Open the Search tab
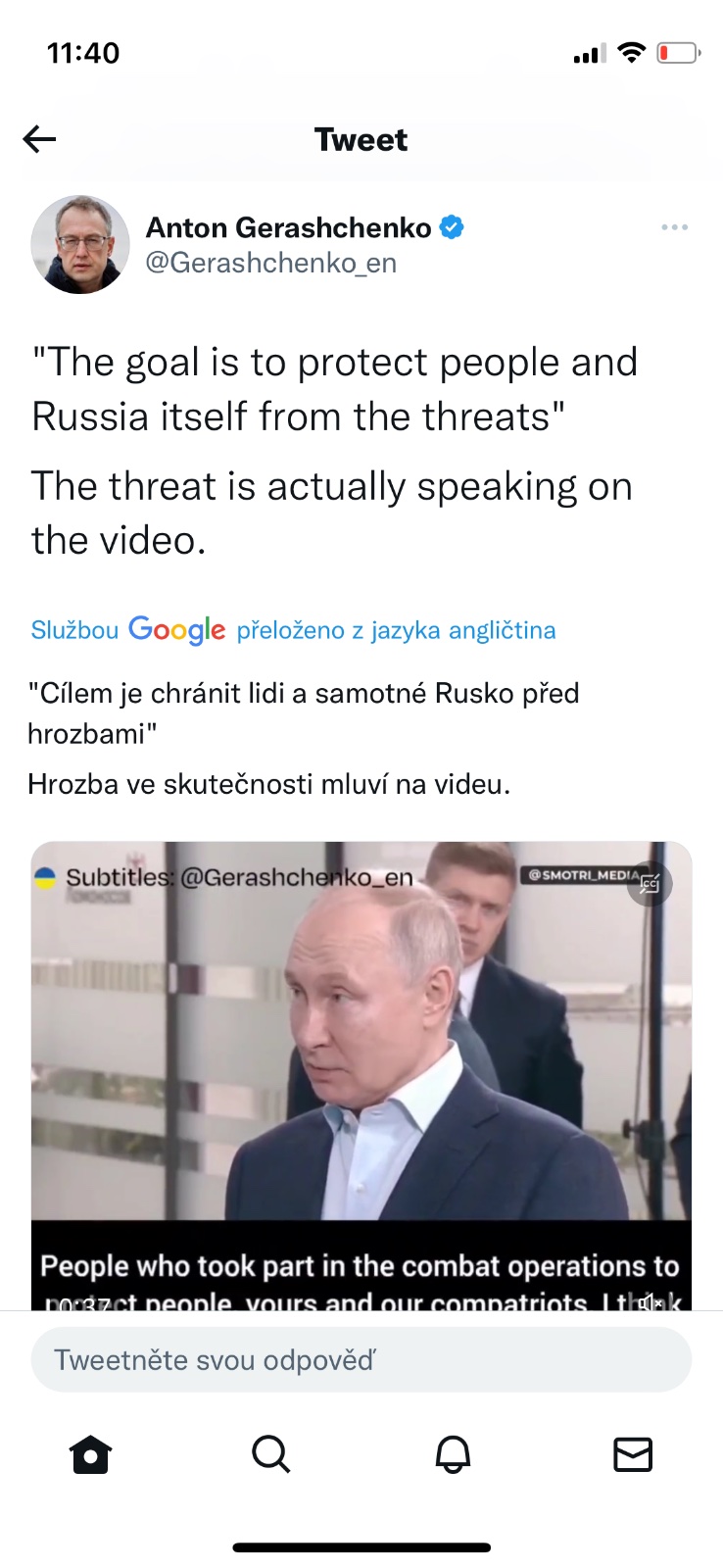The image size is (723, 1568). tap(271, 1454)
